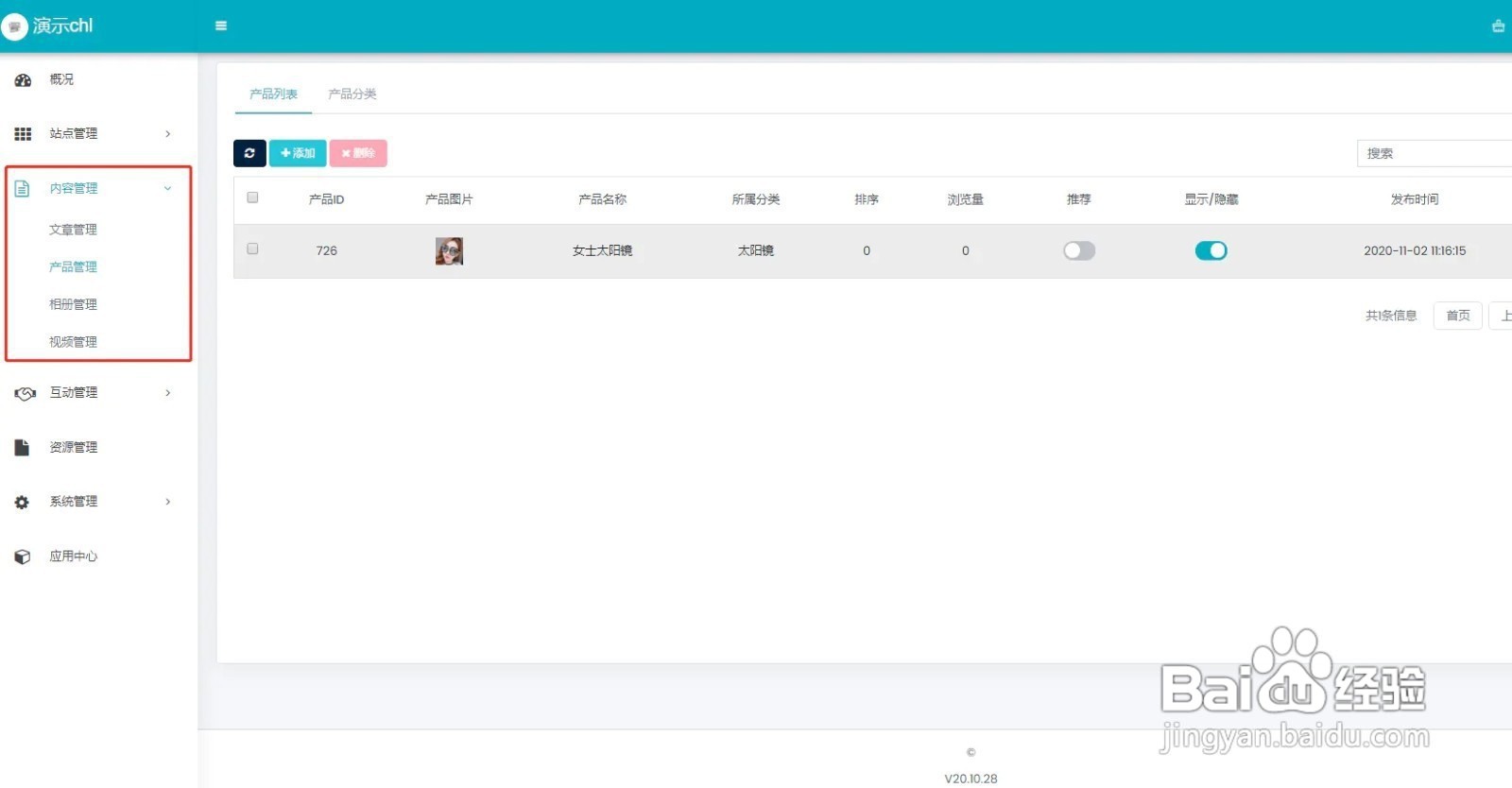Open 产品管理 submenu item

(73, 267)
